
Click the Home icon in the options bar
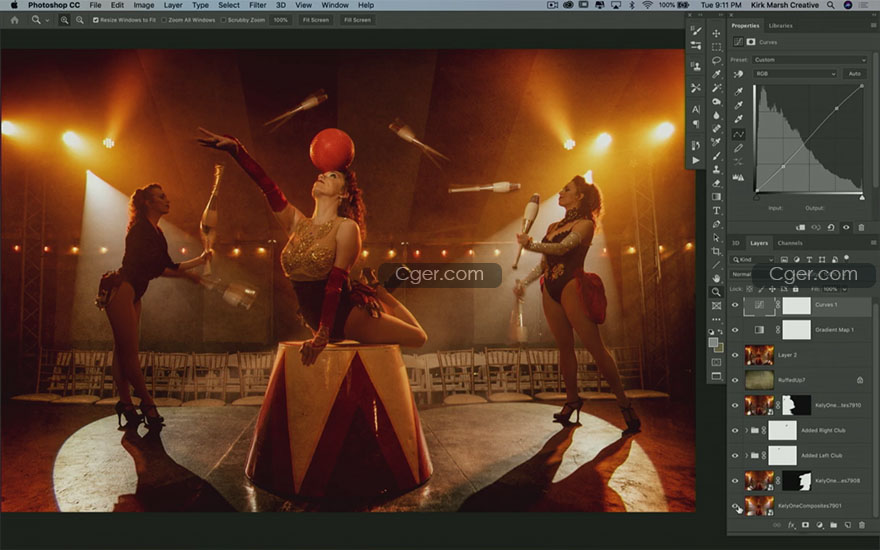pos(15,20)
